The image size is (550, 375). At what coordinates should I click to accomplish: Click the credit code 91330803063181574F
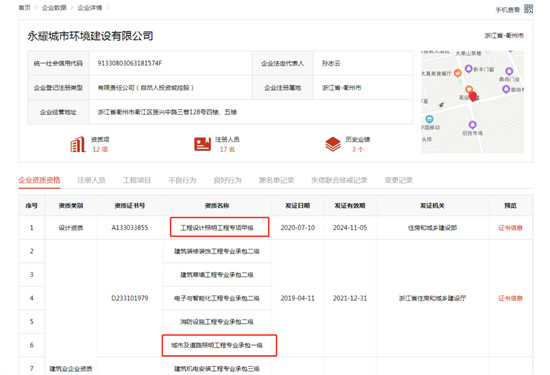[x=129, y=63]
